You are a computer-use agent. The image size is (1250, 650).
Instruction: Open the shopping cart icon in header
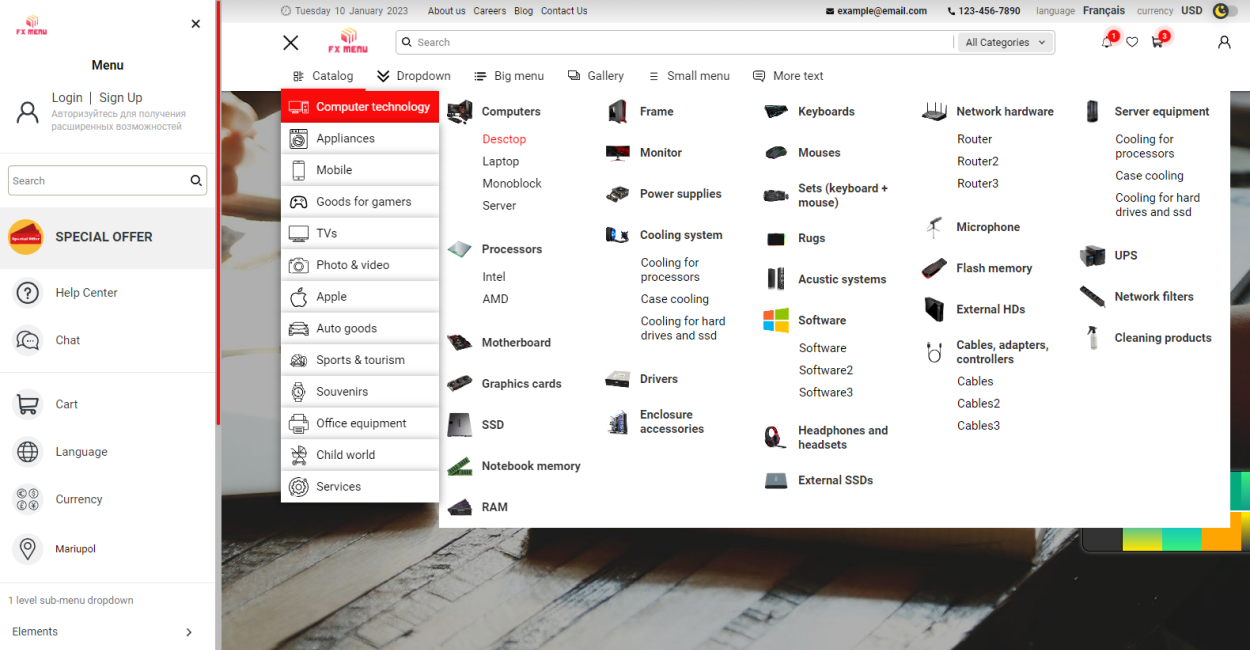(x=1158, y=42)
